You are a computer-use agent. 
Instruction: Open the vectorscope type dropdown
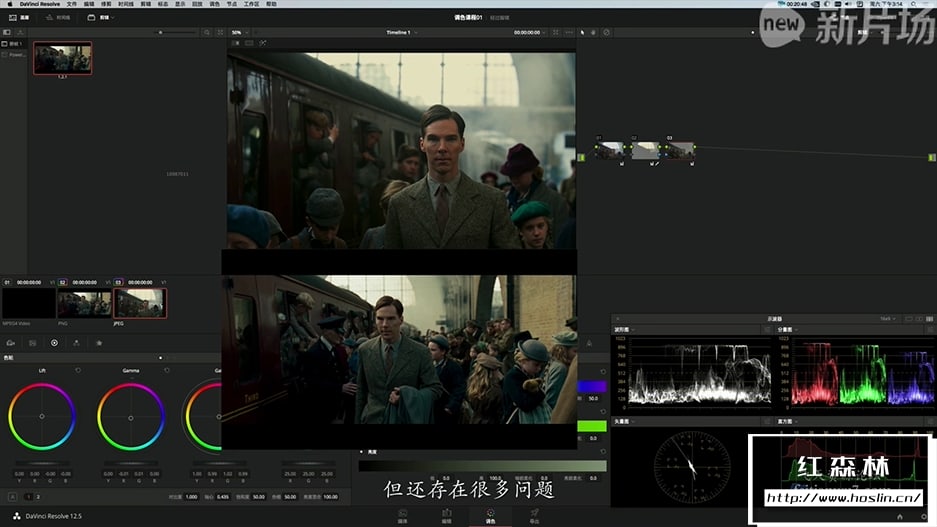coord(624,421)
